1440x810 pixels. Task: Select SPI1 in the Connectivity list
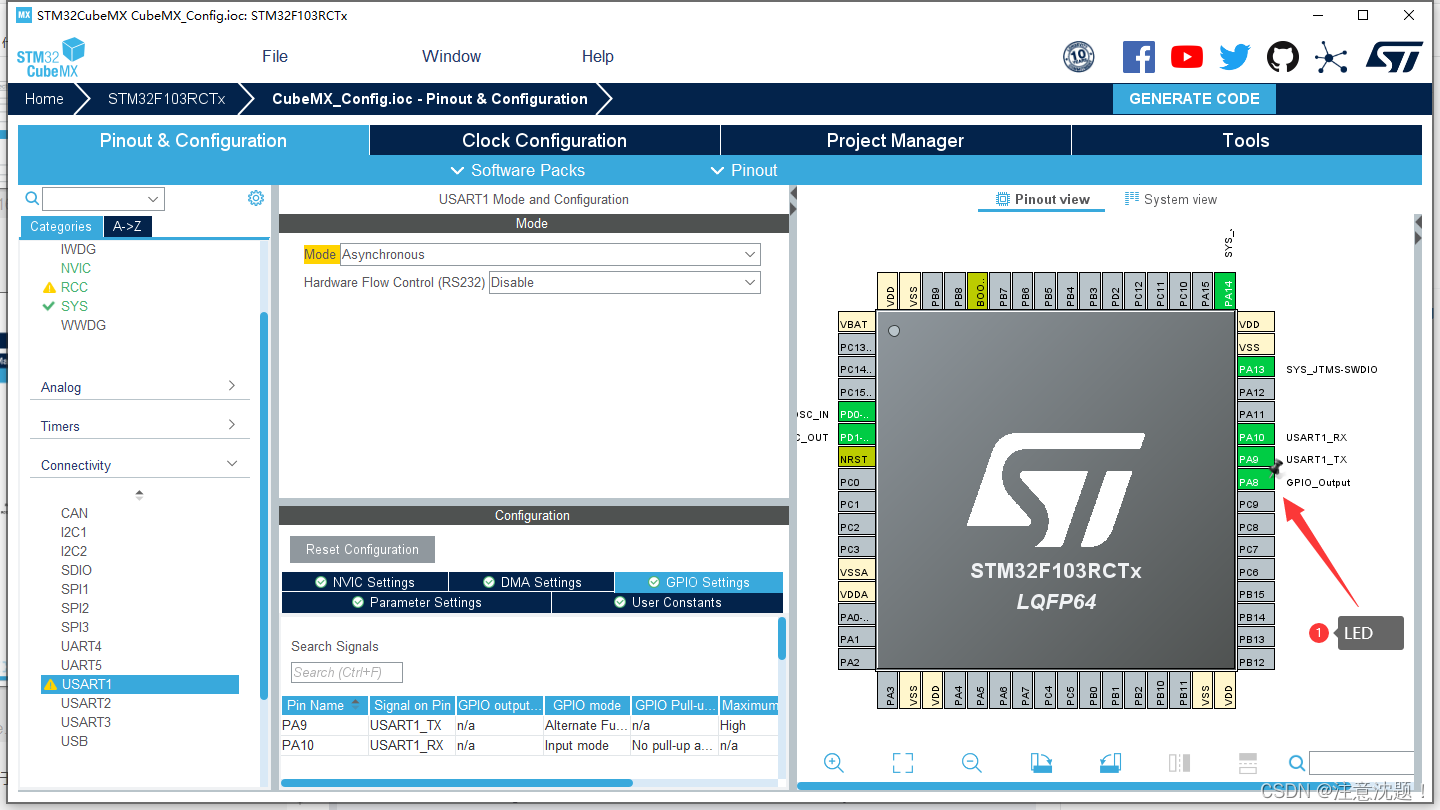[75, 589]
